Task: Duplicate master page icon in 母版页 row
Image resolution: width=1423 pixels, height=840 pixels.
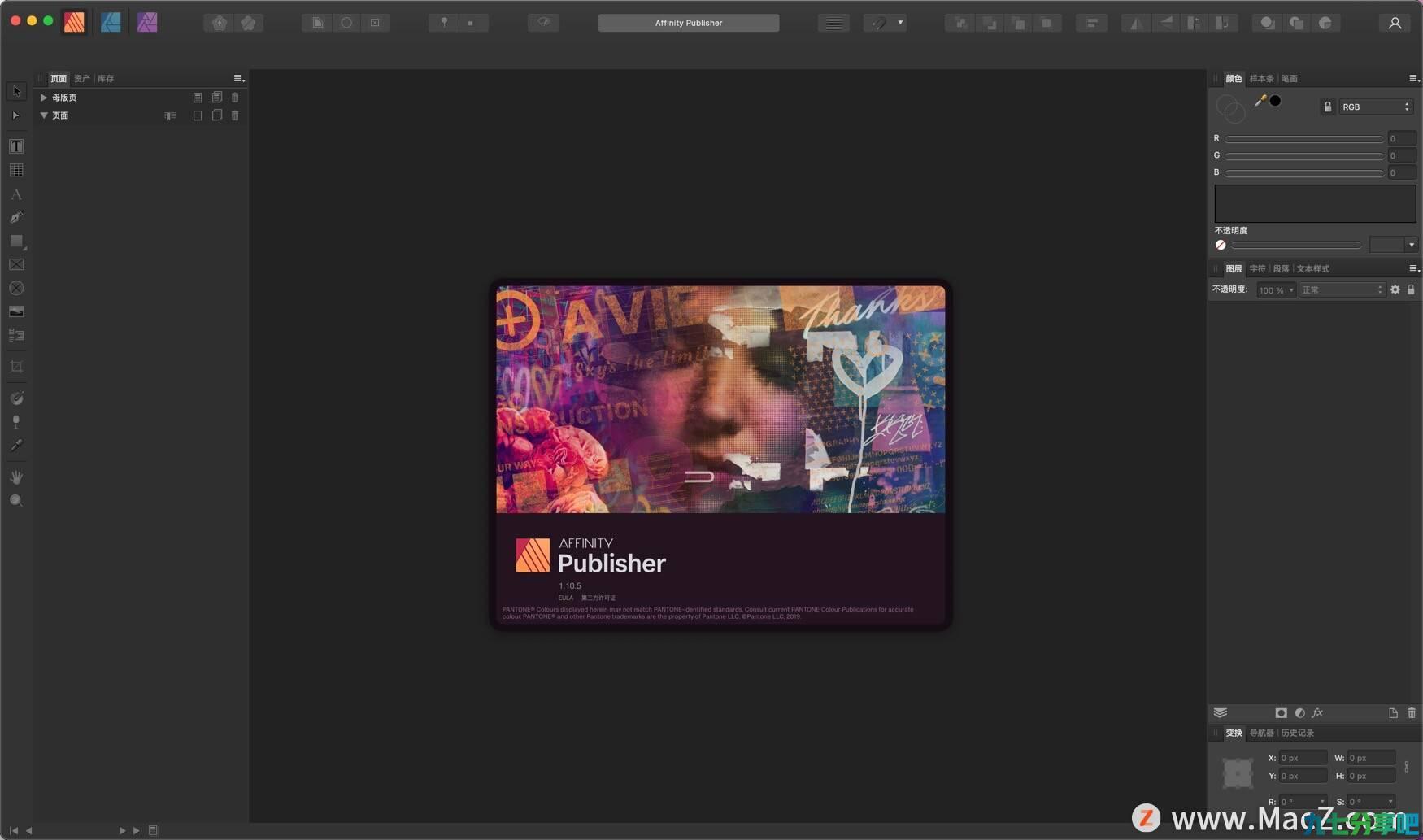Action: [x=217, y=98]
